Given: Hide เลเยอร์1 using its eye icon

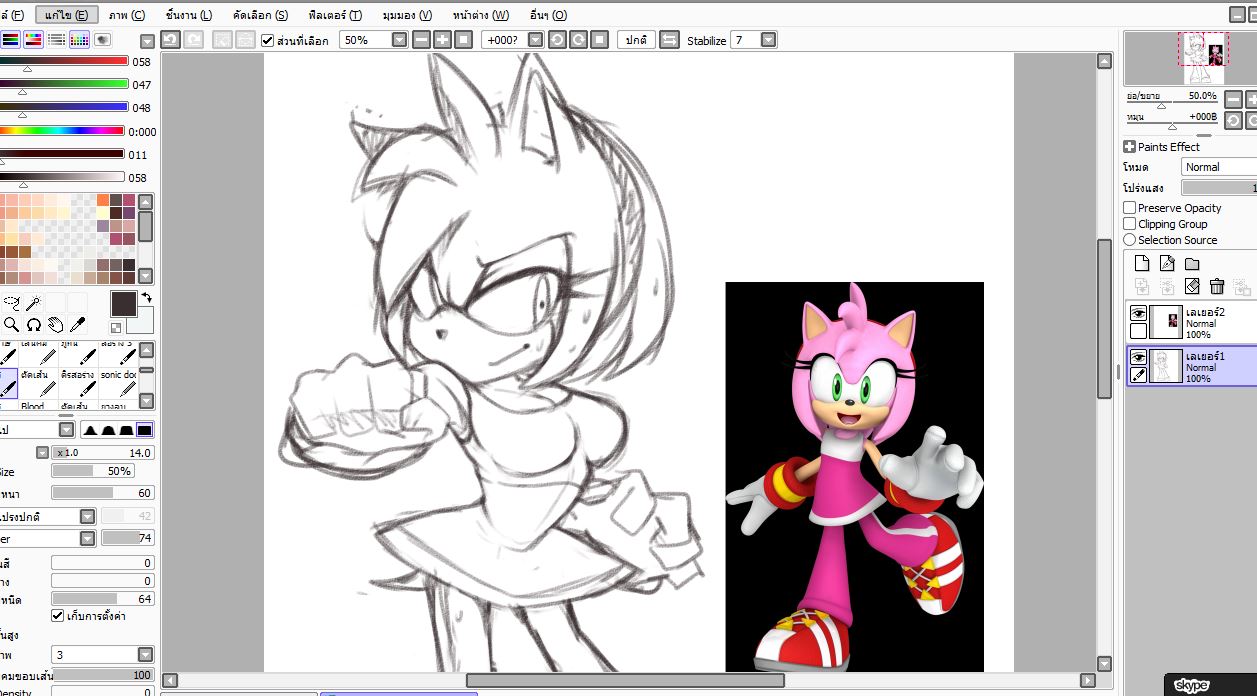Looking at the screenshot, I should point(1138,357).
